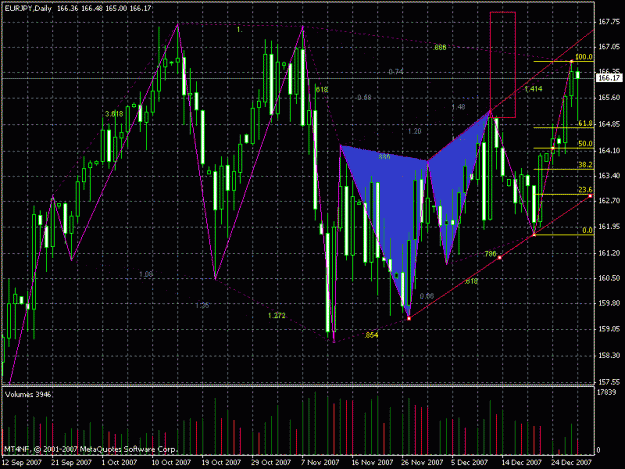This screenshot has width=625, height=469.
Task: Click the 10 Oct 2007 date label
Action: (171, 462)
